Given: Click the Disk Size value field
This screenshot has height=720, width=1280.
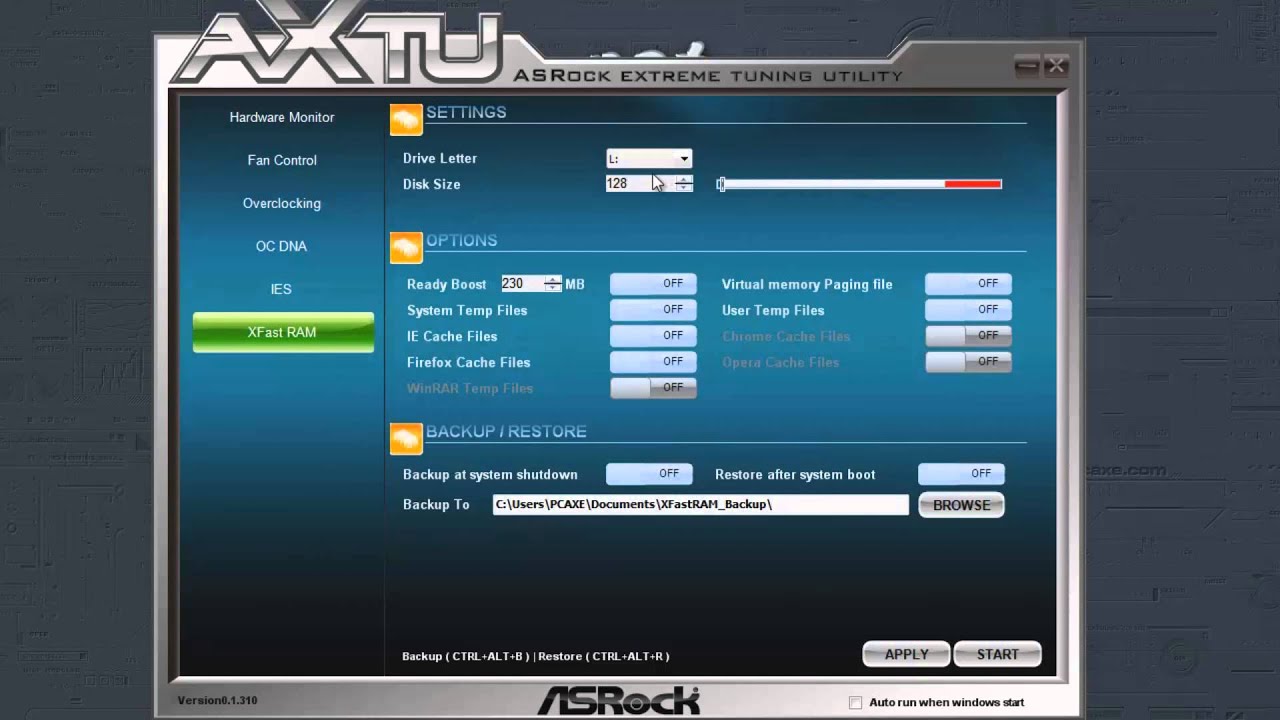Looking at the screenshot, I should point(640,184).
